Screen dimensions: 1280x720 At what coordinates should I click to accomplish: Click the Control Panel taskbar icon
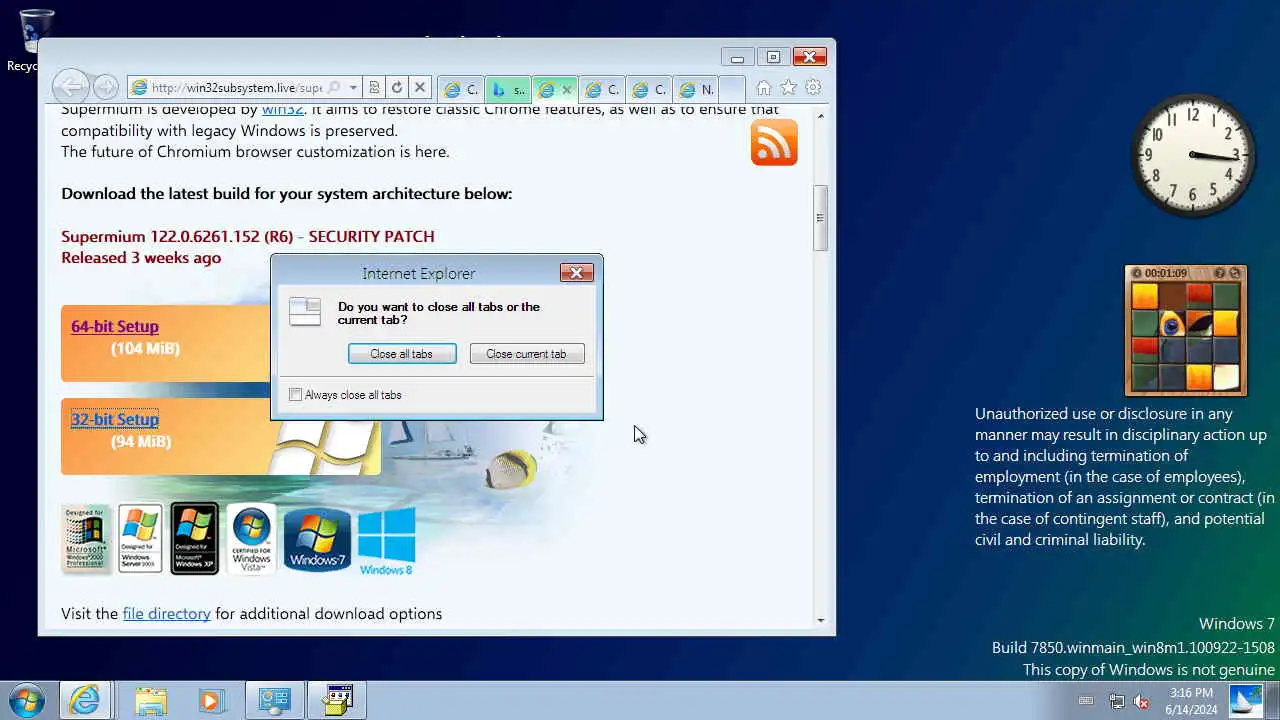click(274, 700)
